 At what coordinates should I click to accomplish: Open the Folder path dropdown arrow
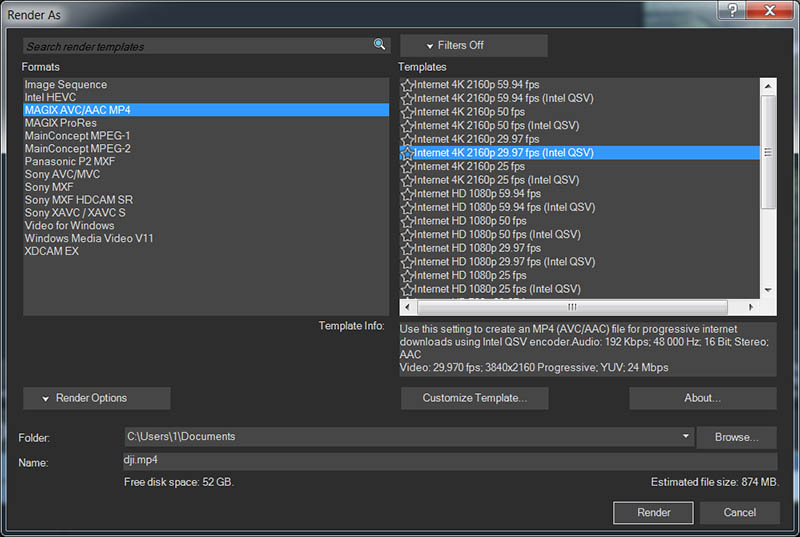pyautogui.click(x=685, y=437)
